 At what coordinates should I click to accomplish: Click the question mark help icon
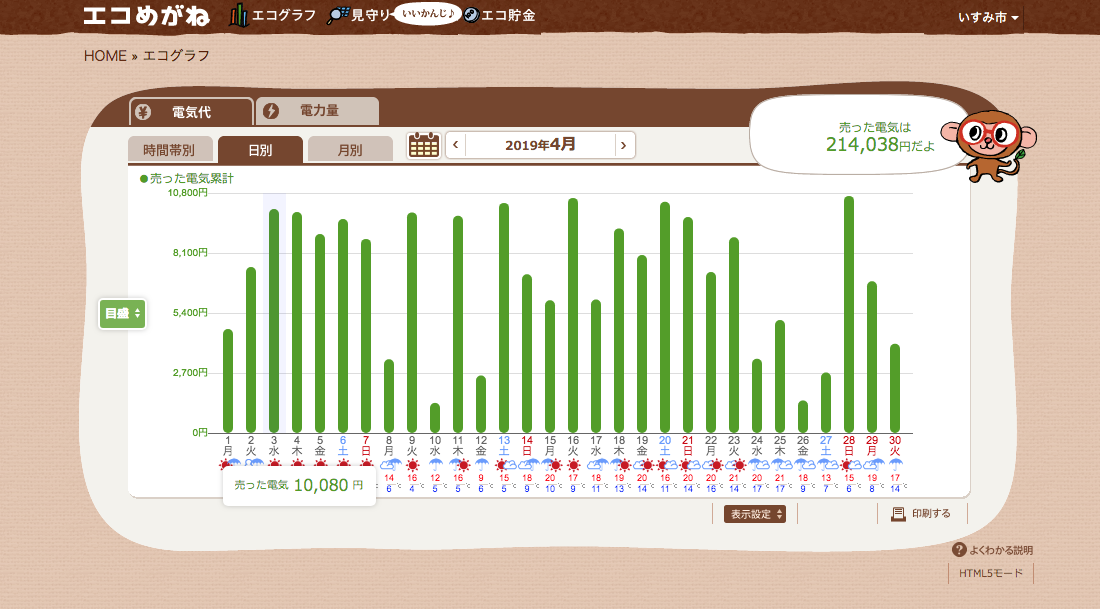click(x=959, y=550)
